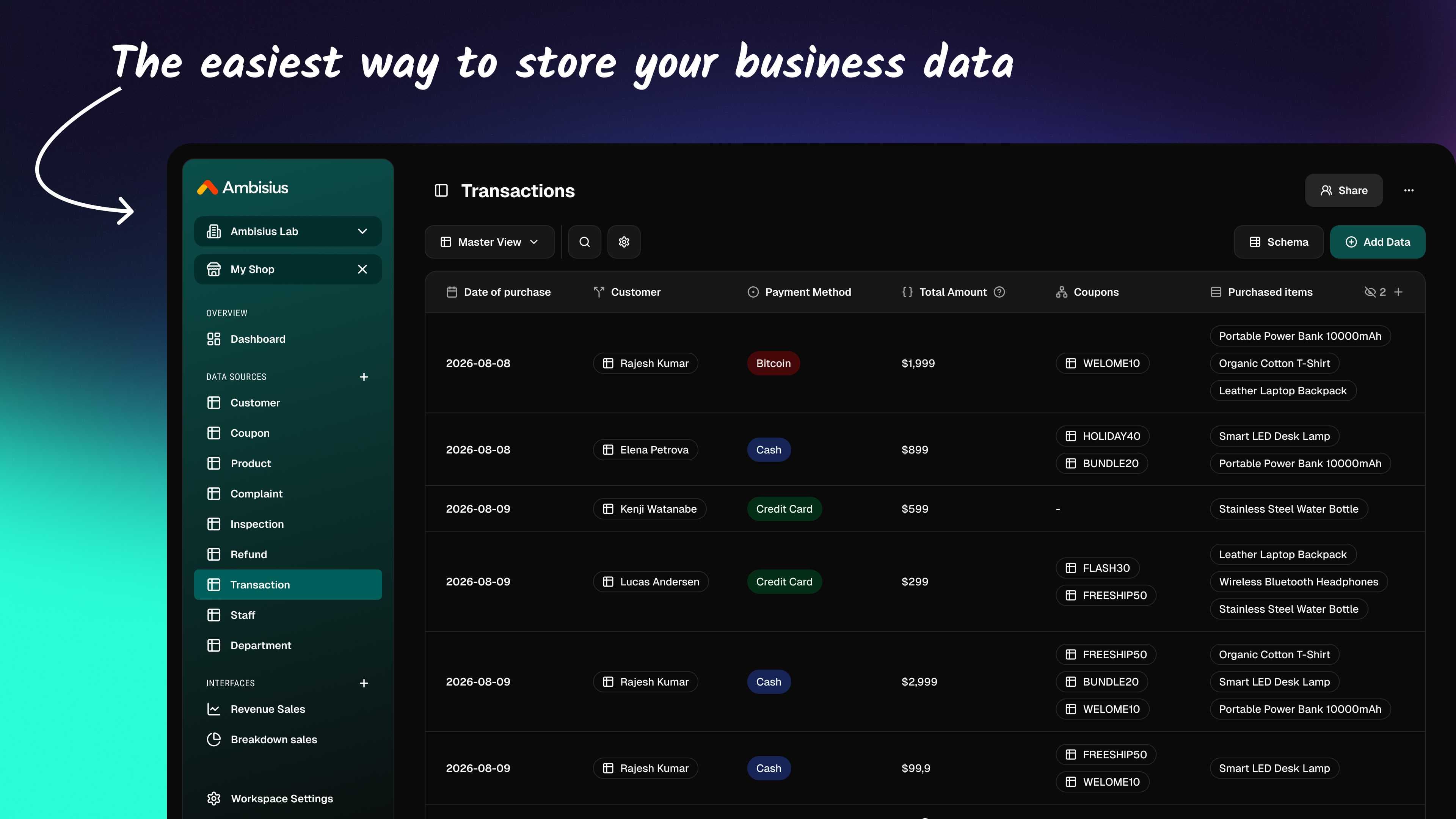This screenshot has width=1456, height=819.
Task: Sort by Date of purchase column header
Action: (498, 292)
